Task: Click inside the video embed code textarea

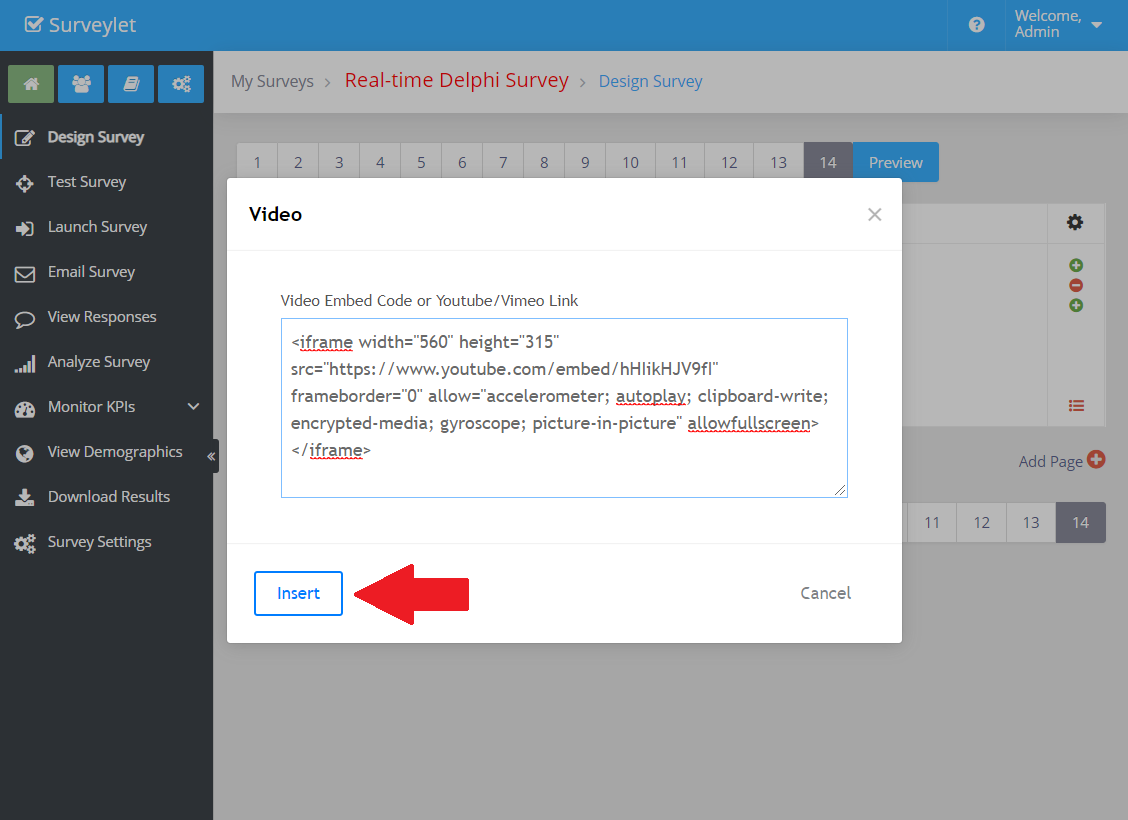Action: pos(564,407)
